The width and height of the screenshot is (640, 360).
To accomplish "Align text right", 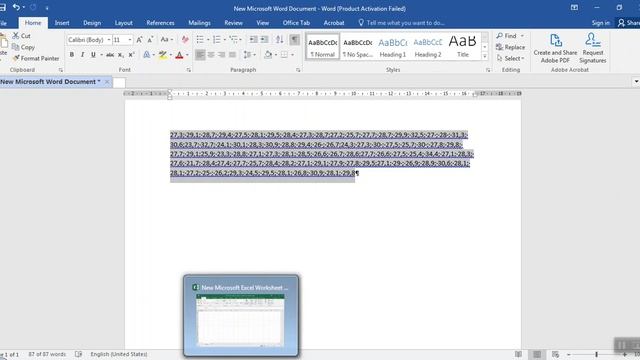I will [222, 55].
